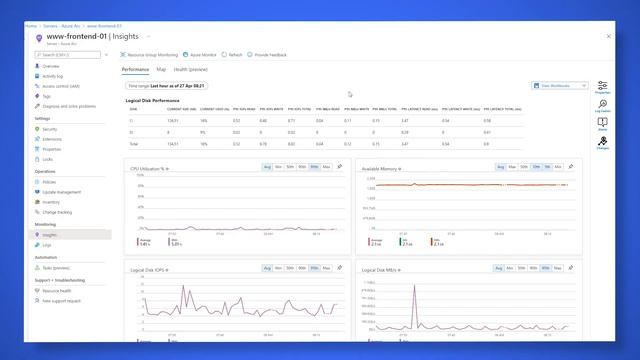The image size is (640, 360).
Task: Collapse the sidebar menu chevron
Action: (107, 55)
